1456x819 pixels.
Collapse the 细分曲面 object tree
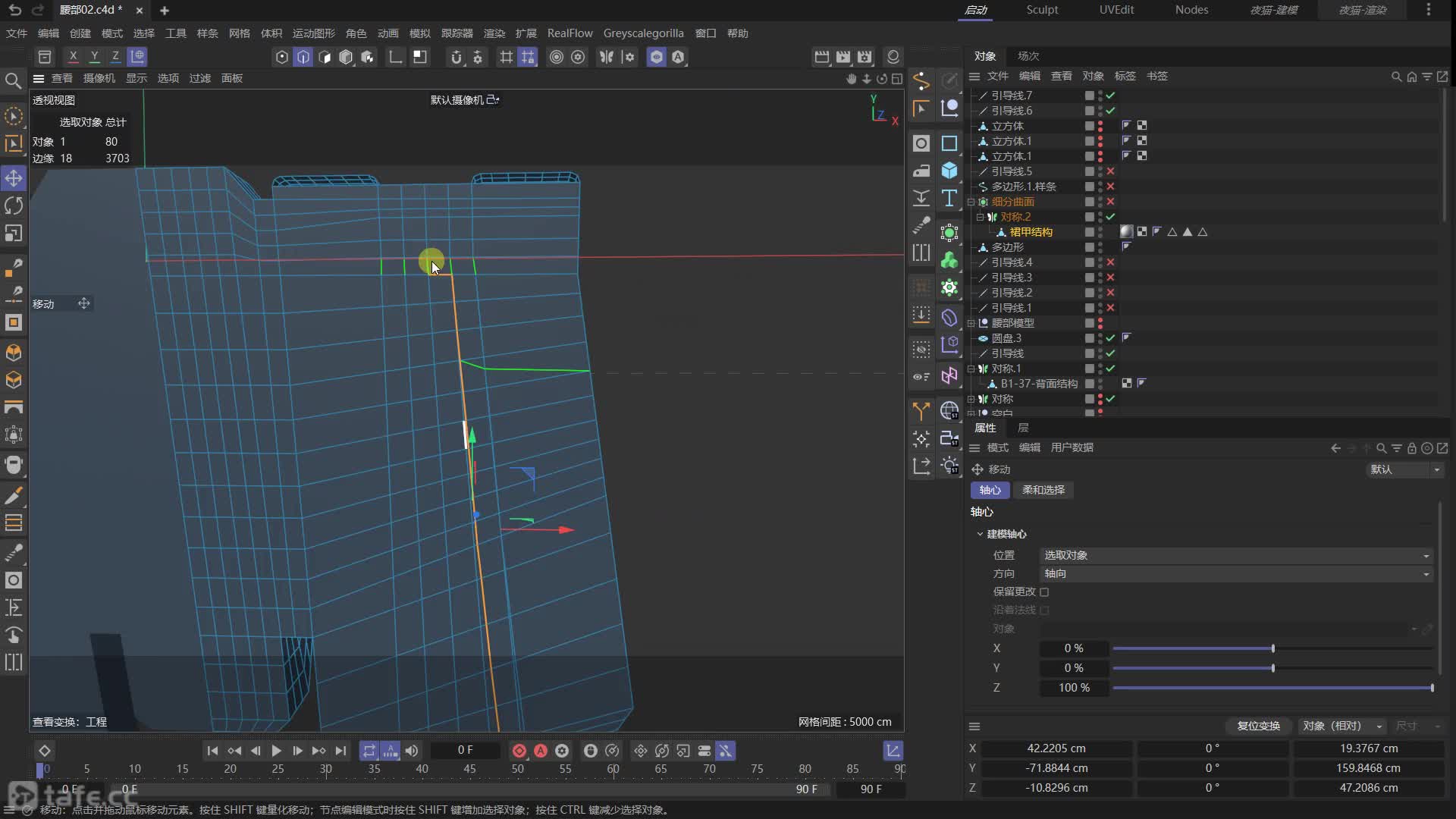971,202
